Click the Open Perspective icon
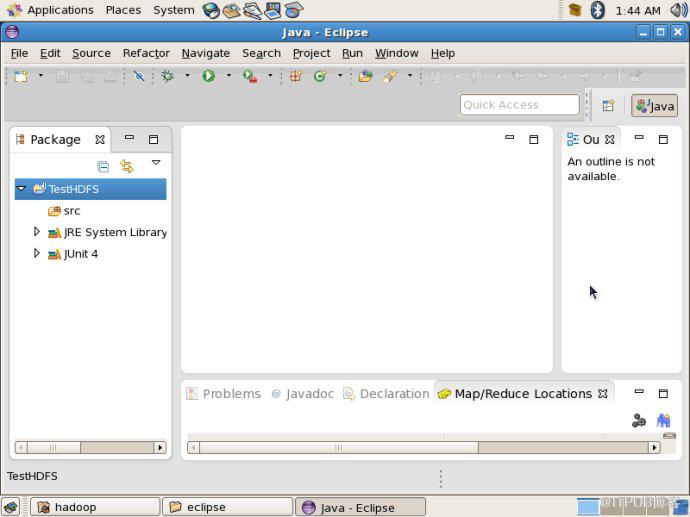 coord(608,106)
